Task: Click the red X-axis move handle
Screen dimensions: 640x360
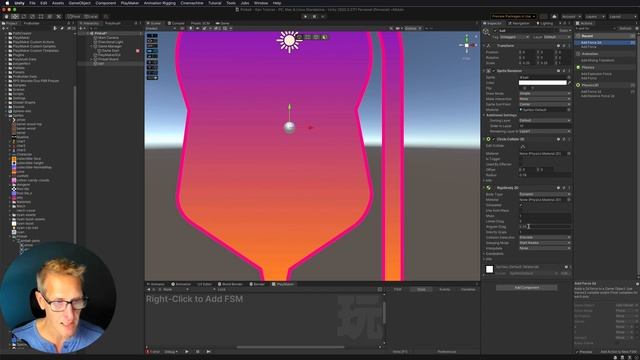Action: pos(310,128)
